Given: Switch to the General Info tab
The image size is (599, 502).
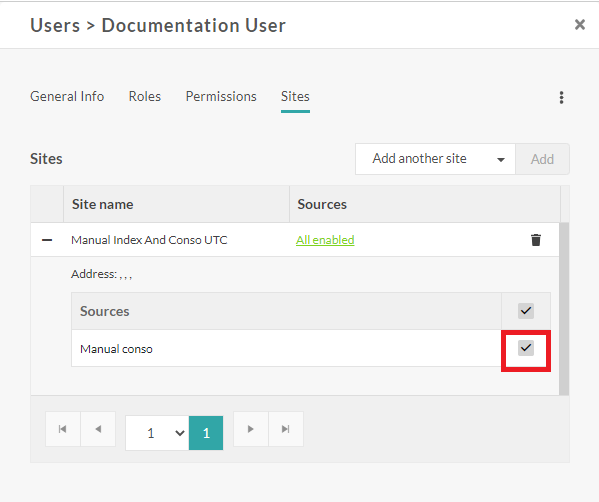Looking at the screenshot, I should (67, 96).
